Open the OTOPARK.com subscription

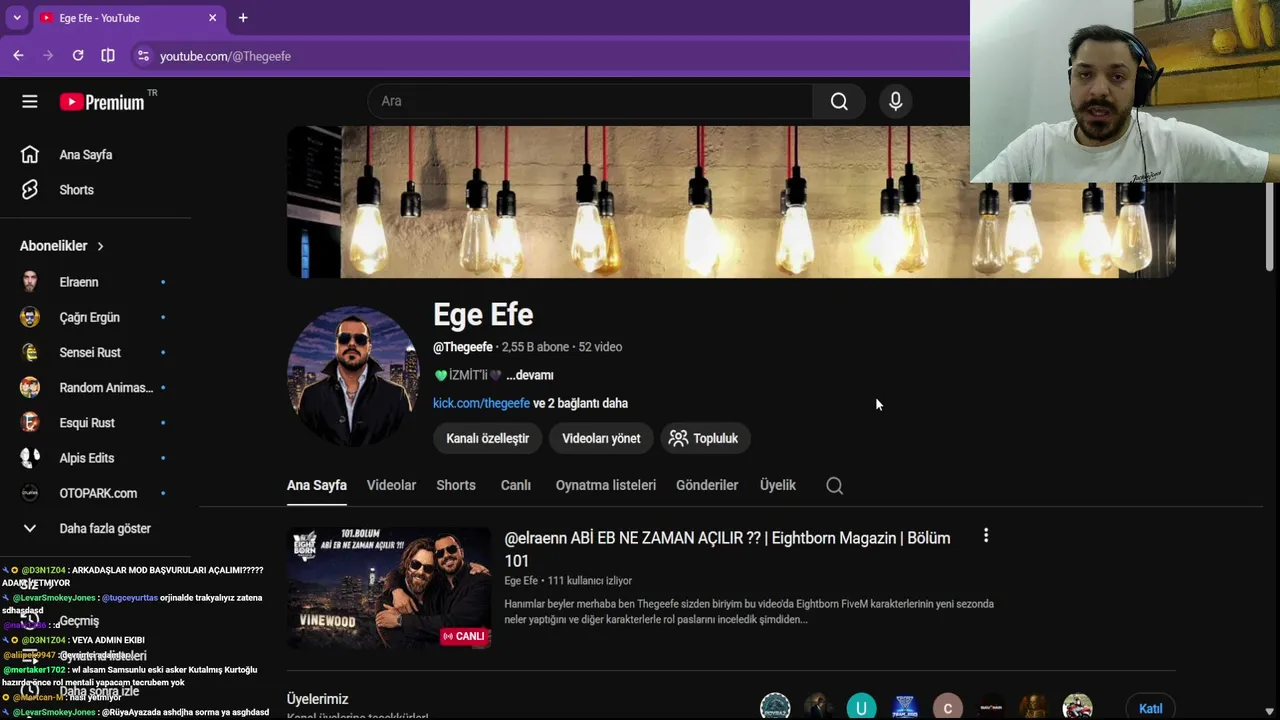click(x=96, y=493)
